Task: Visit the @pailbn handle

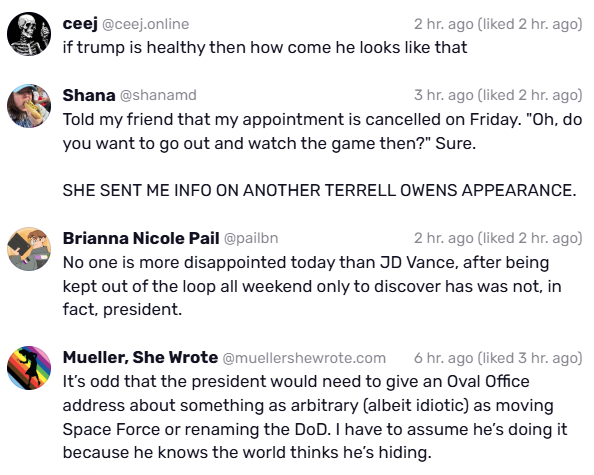Action: coord(251,238)
